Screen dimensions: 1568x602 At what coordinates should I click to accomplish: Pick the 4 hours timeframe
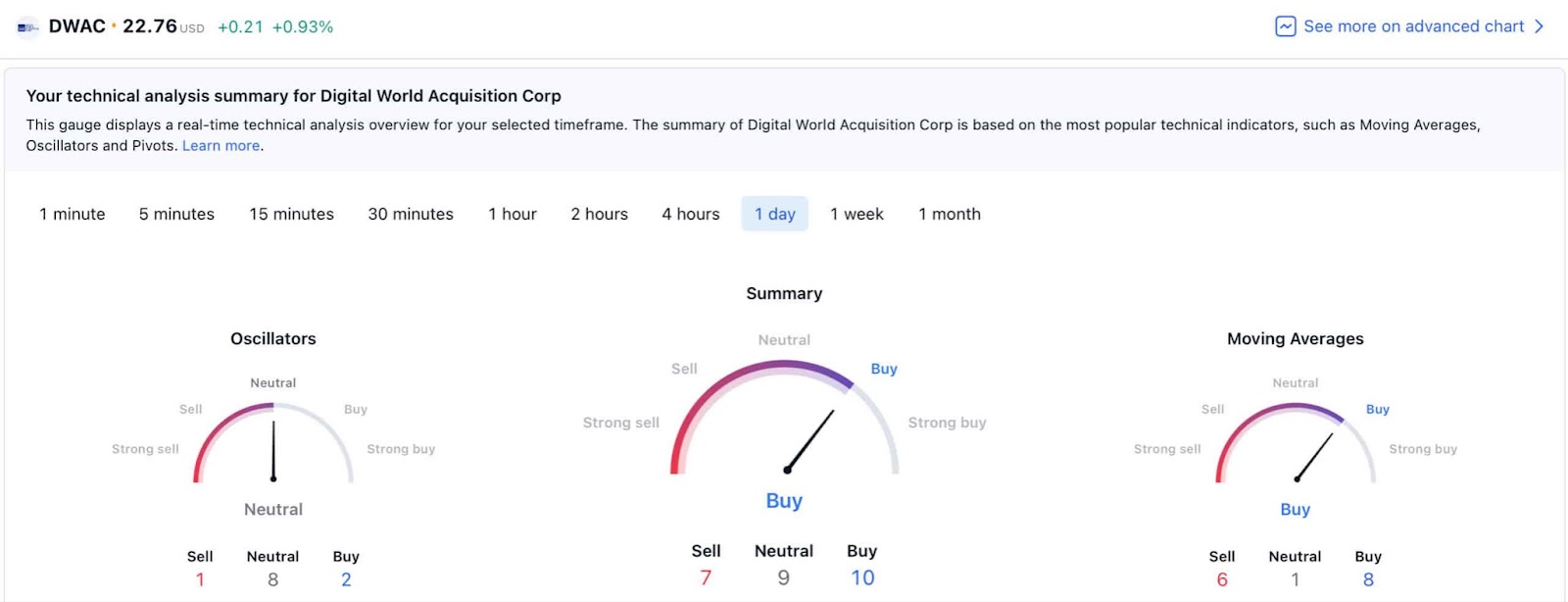point(691,214)
